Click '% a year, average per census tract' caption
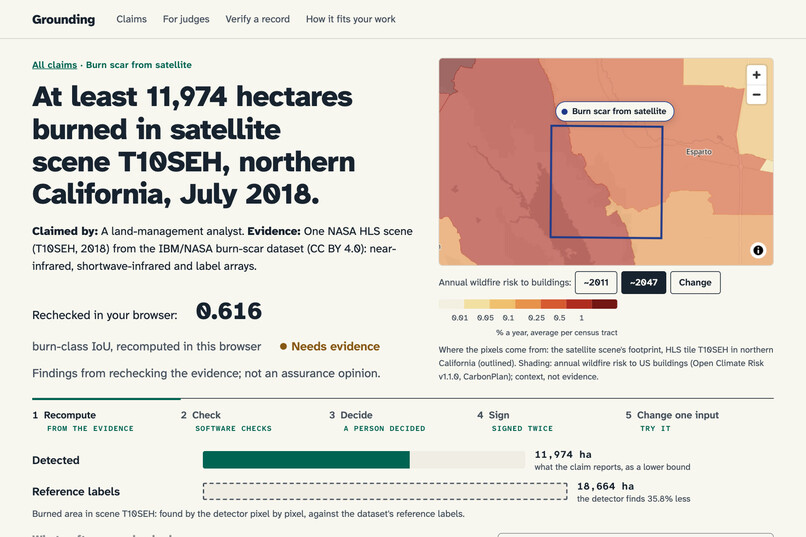Viewport: 806px width, 537px height. (x=557, y=332)
